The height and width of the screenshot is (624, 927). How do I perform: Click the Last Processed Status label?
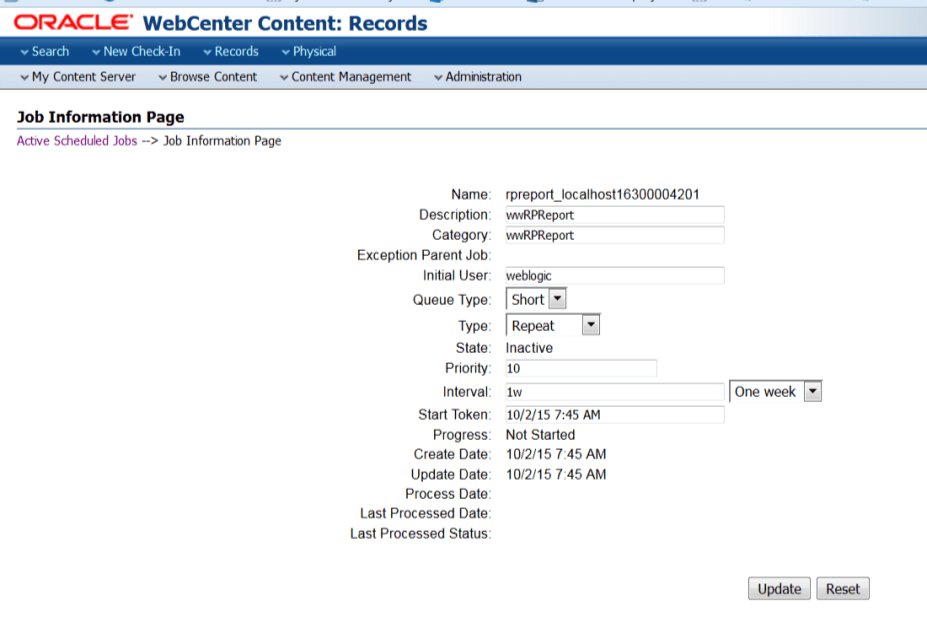420,534
